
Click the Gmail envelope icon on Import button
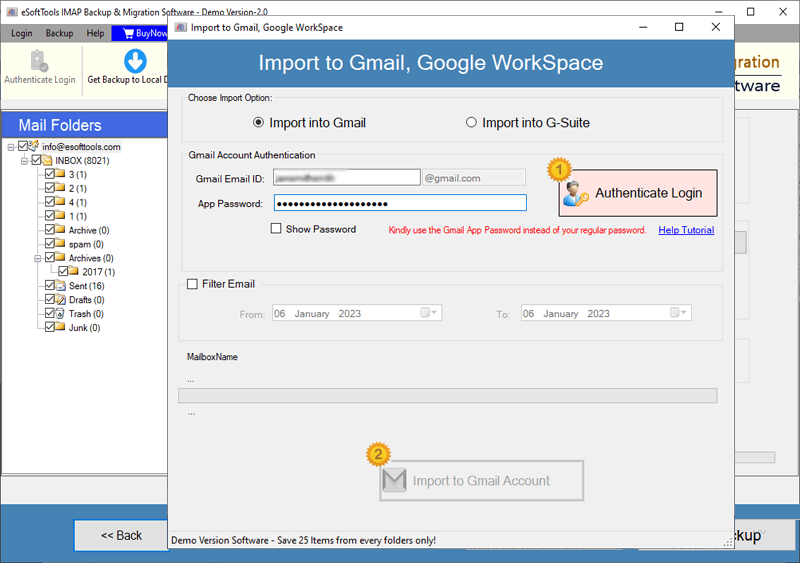394,480
